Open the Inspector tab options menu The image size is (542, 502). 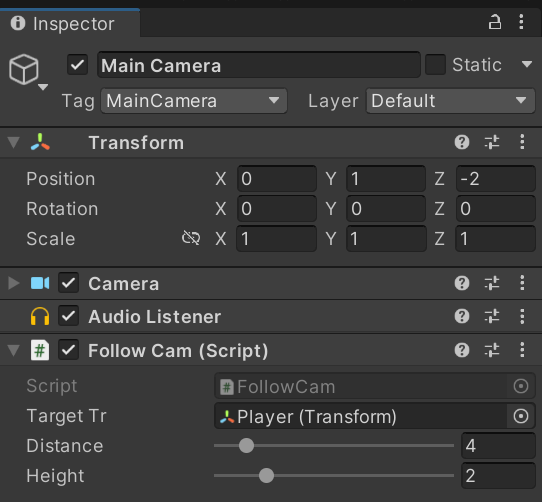coord(521,22)
